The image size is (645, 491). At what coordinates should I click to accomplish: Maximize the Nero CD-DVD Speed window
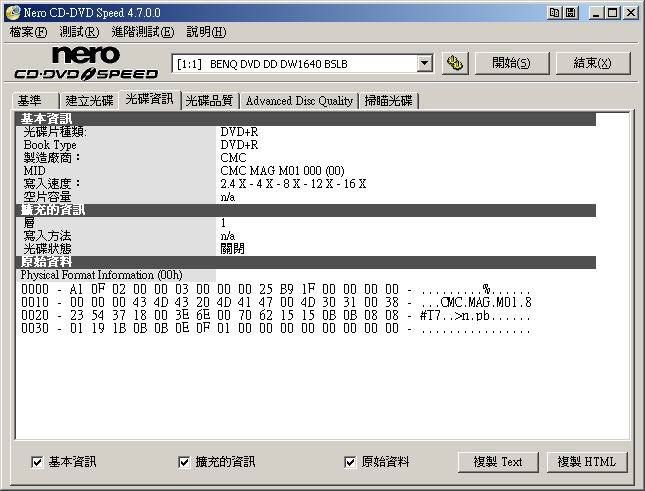click(613, 13)
